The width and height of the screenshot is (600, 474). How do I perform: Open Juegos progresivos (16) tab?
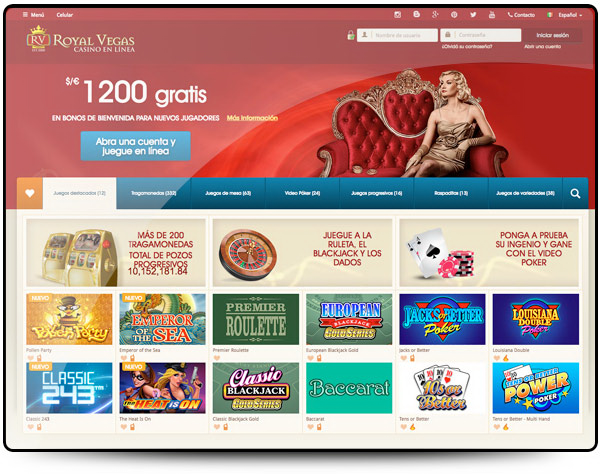[377, 193]
